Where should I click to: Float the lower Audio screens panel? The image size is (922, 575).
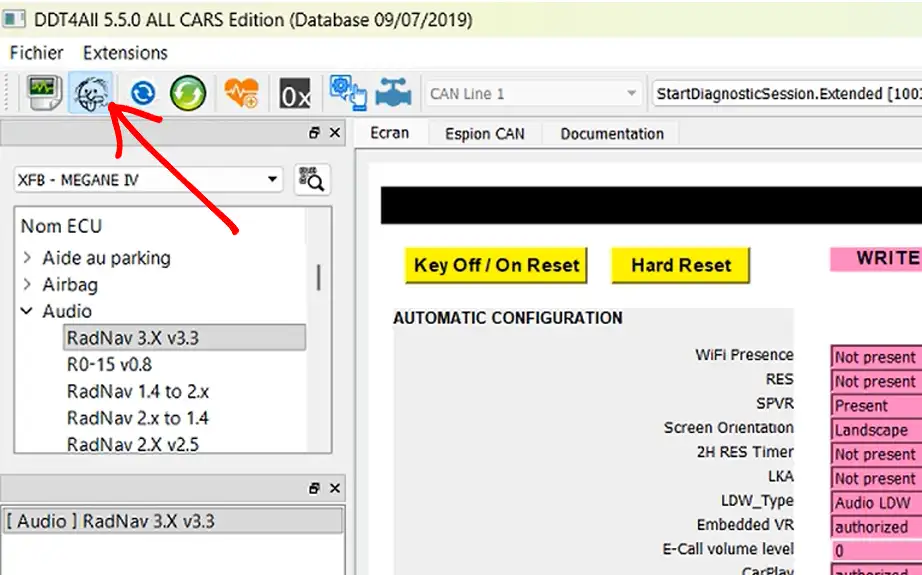click(x=315, y=488)
